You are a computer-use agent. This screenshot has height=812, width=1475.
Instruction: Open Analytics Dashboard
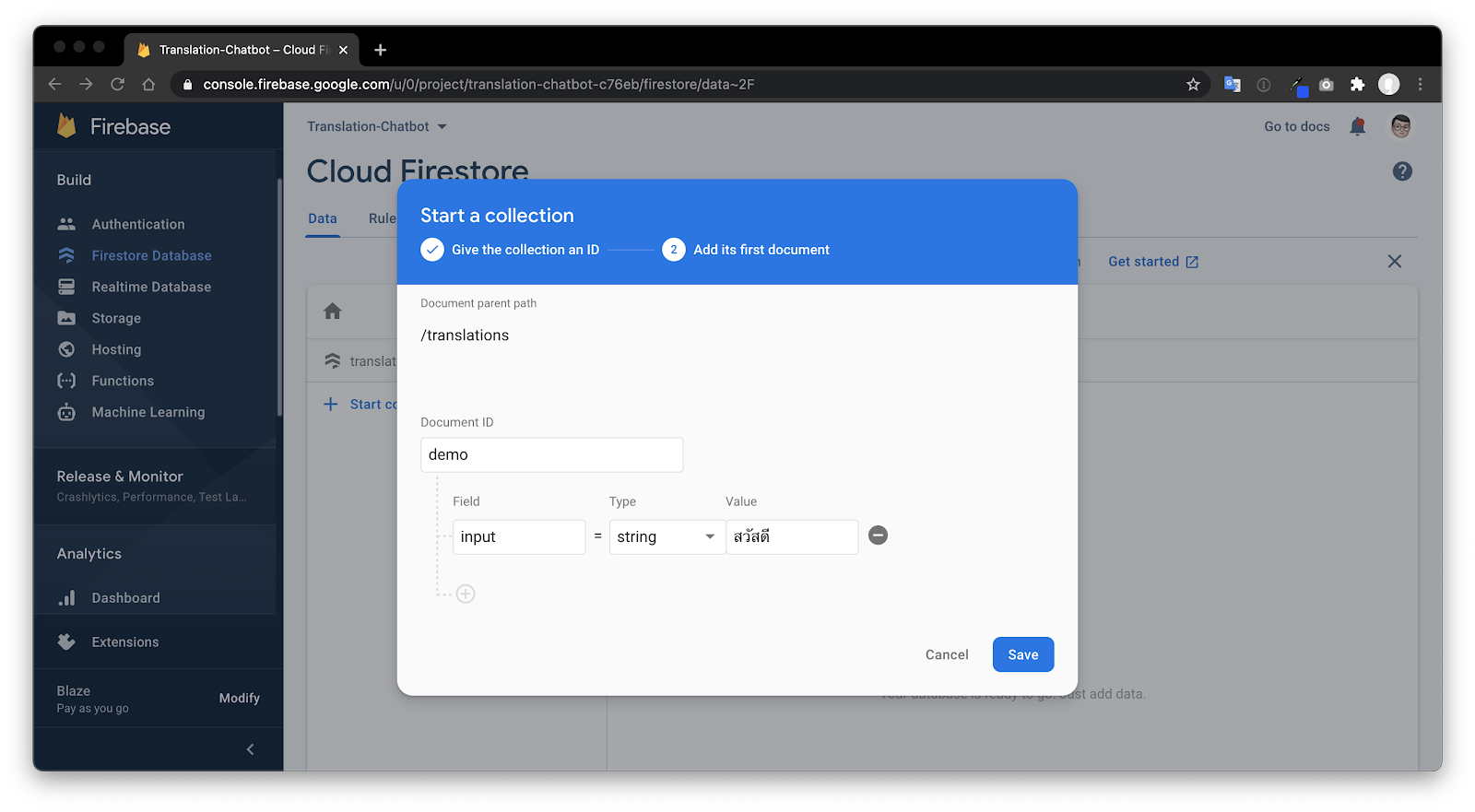point(125,598)
